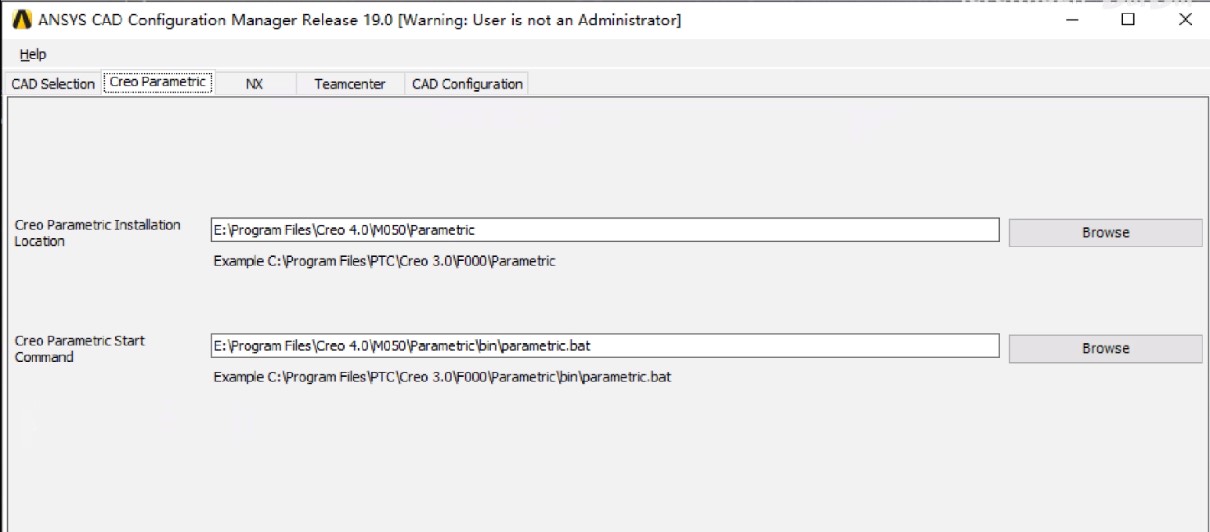Click the example text ending in parametric.bat

[442, 377]
